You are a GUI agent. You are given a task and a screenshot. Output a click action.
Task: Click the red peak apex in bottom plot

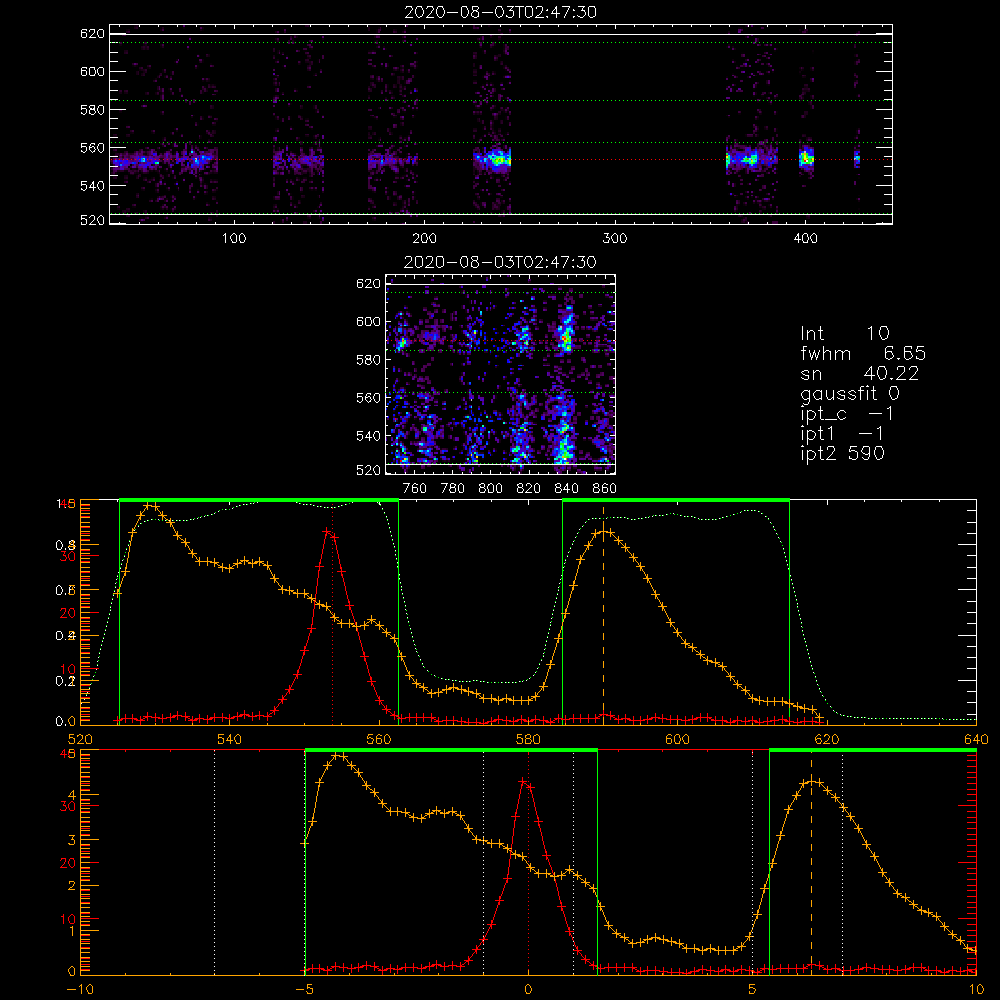(x=522, y=781)
